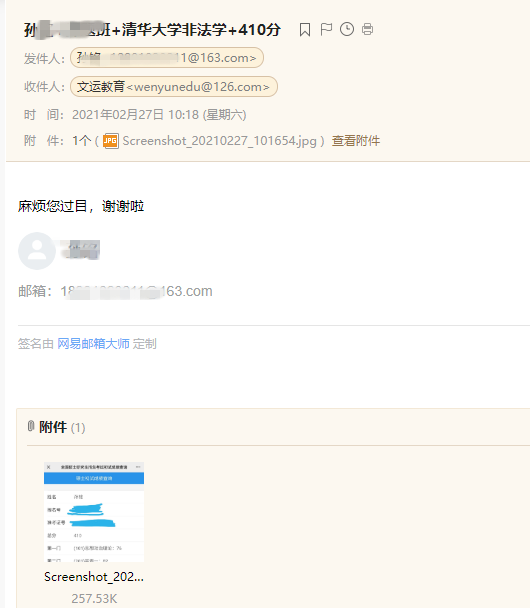
Task: Click the sender's avatar in the signature
Action: point(37,251)
